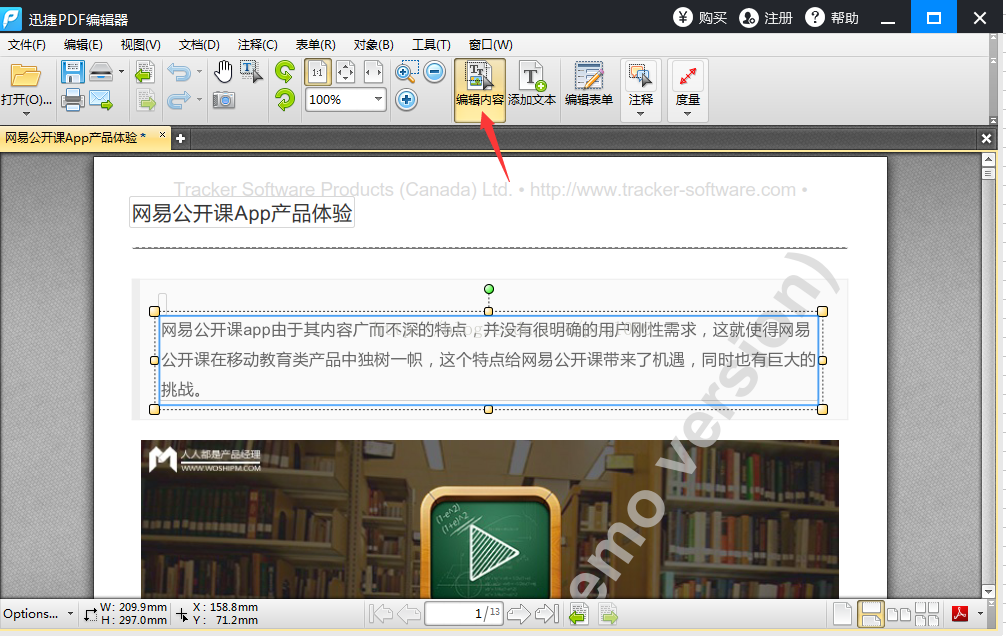Viewport: 1006px width, 636px height.
Task: Rotate page with the upper green arrow
Action: 285,71
